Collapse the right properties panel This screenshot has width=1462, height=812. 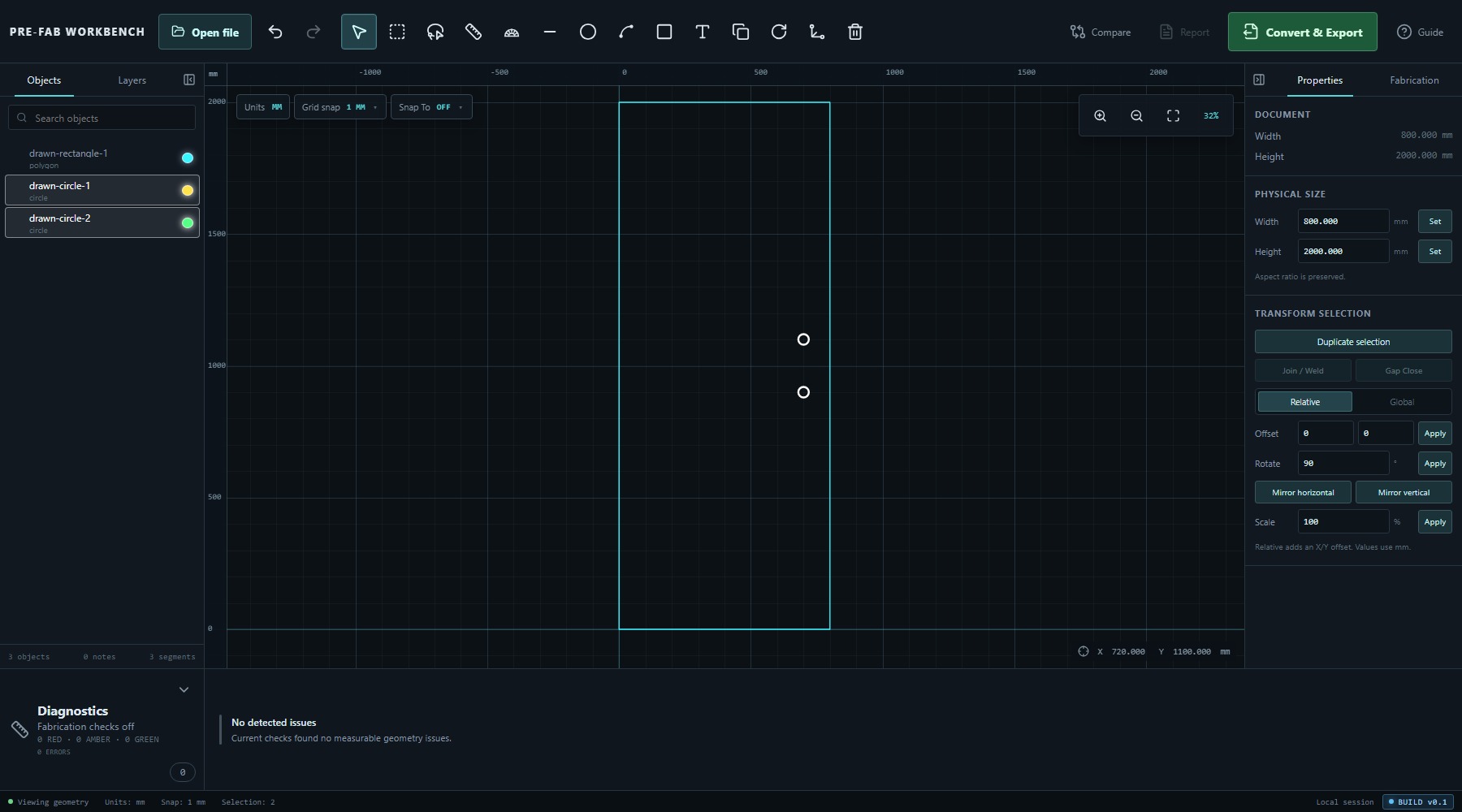(x=1259, y=80)
